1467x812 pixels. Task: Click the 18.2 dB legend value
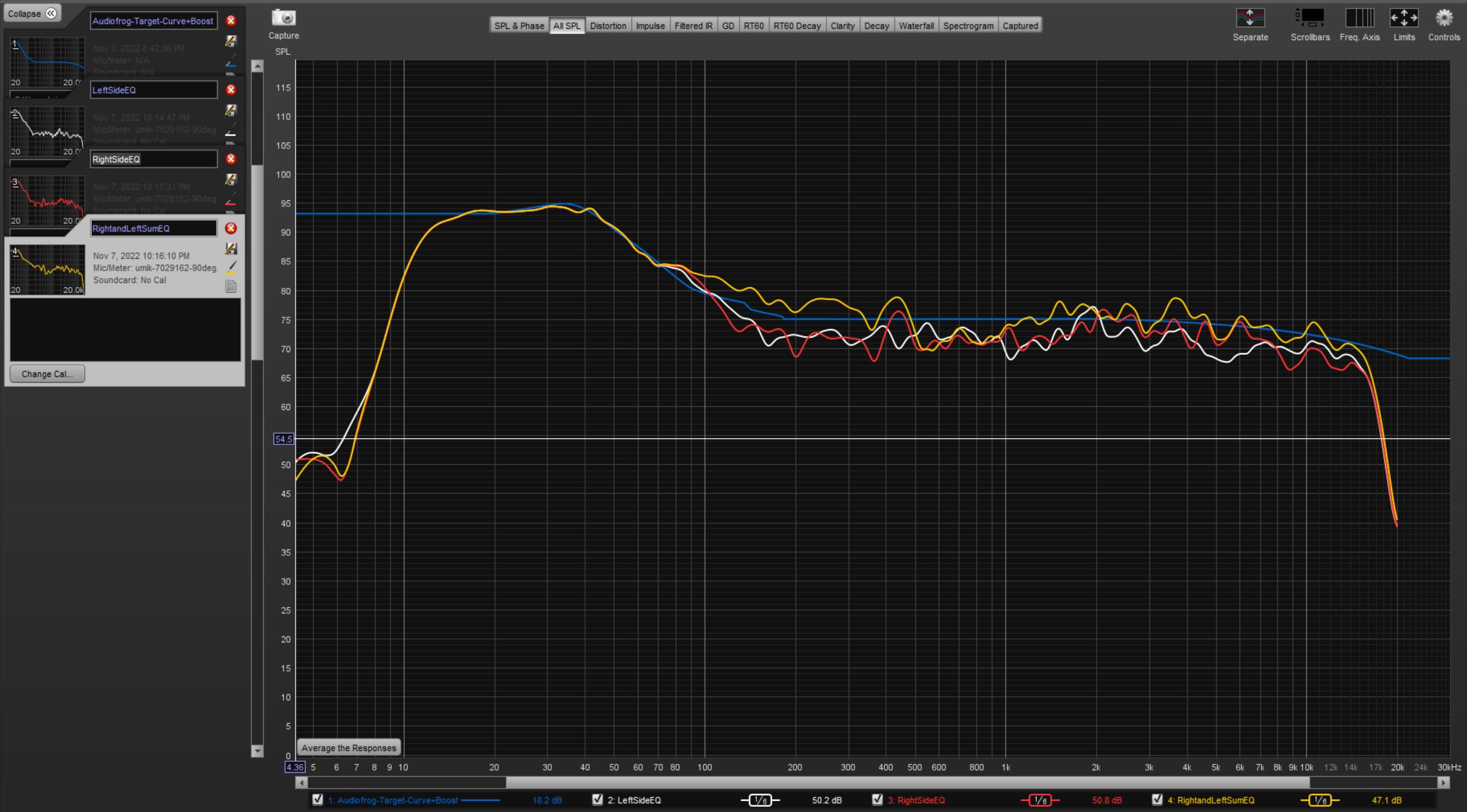(x=547, y=800)
